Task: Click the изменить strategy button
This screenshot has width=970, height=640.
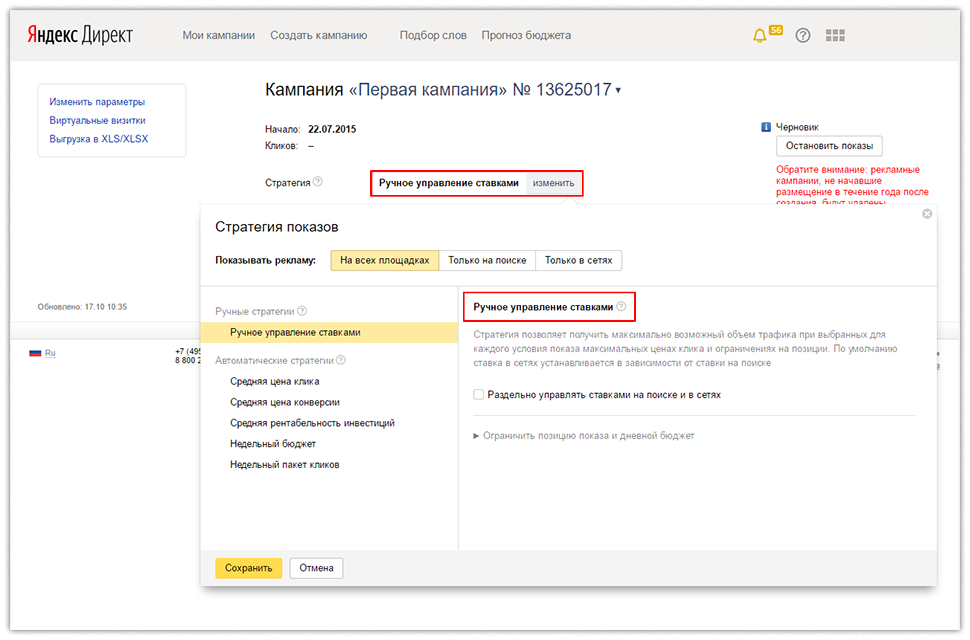Action: point(553,183)
